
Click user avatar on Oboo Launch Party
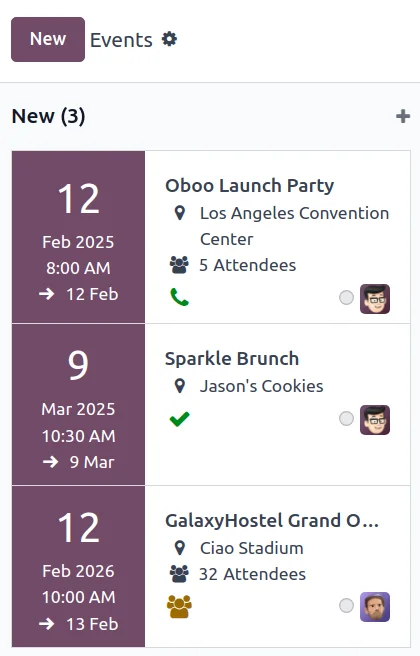click(x=375, y=299)
